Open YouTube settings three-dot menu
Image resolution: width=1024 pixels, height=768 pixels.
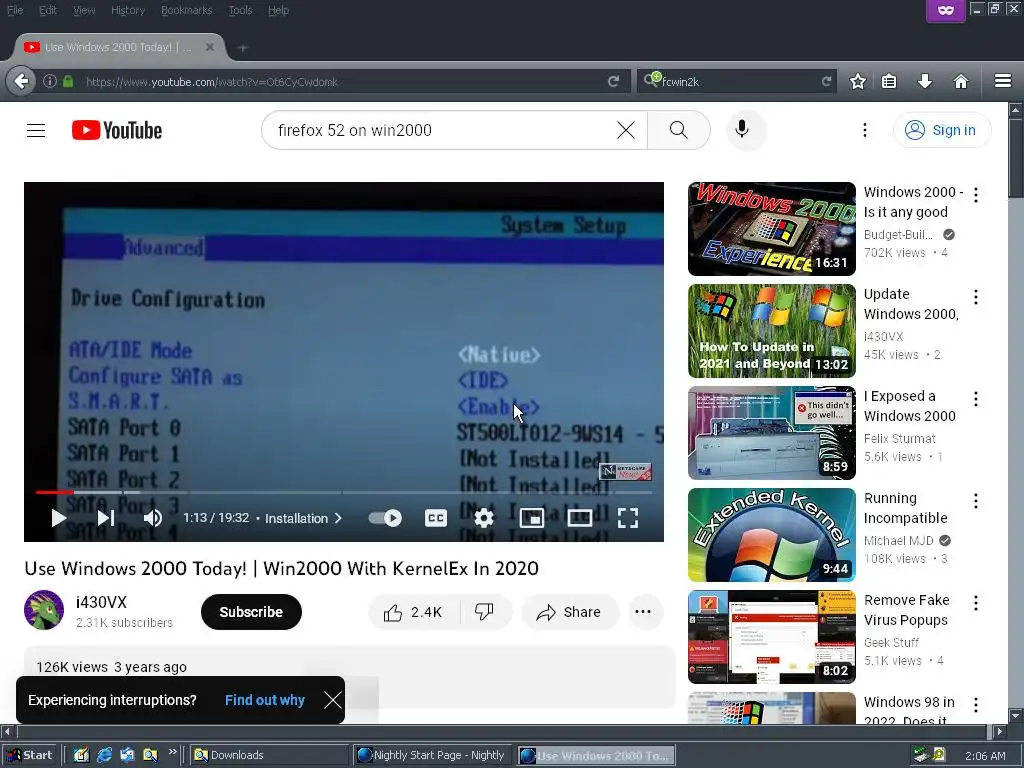pyautogui.click(x=865, y=130)
